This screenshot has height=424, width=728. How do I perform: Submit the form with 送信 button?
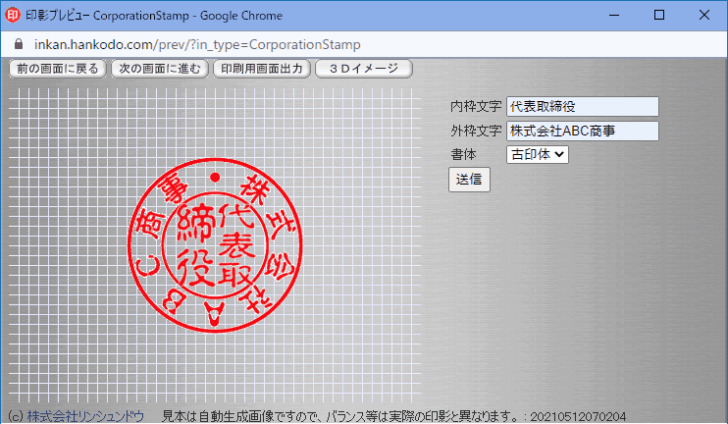click(x=468, y=180)
